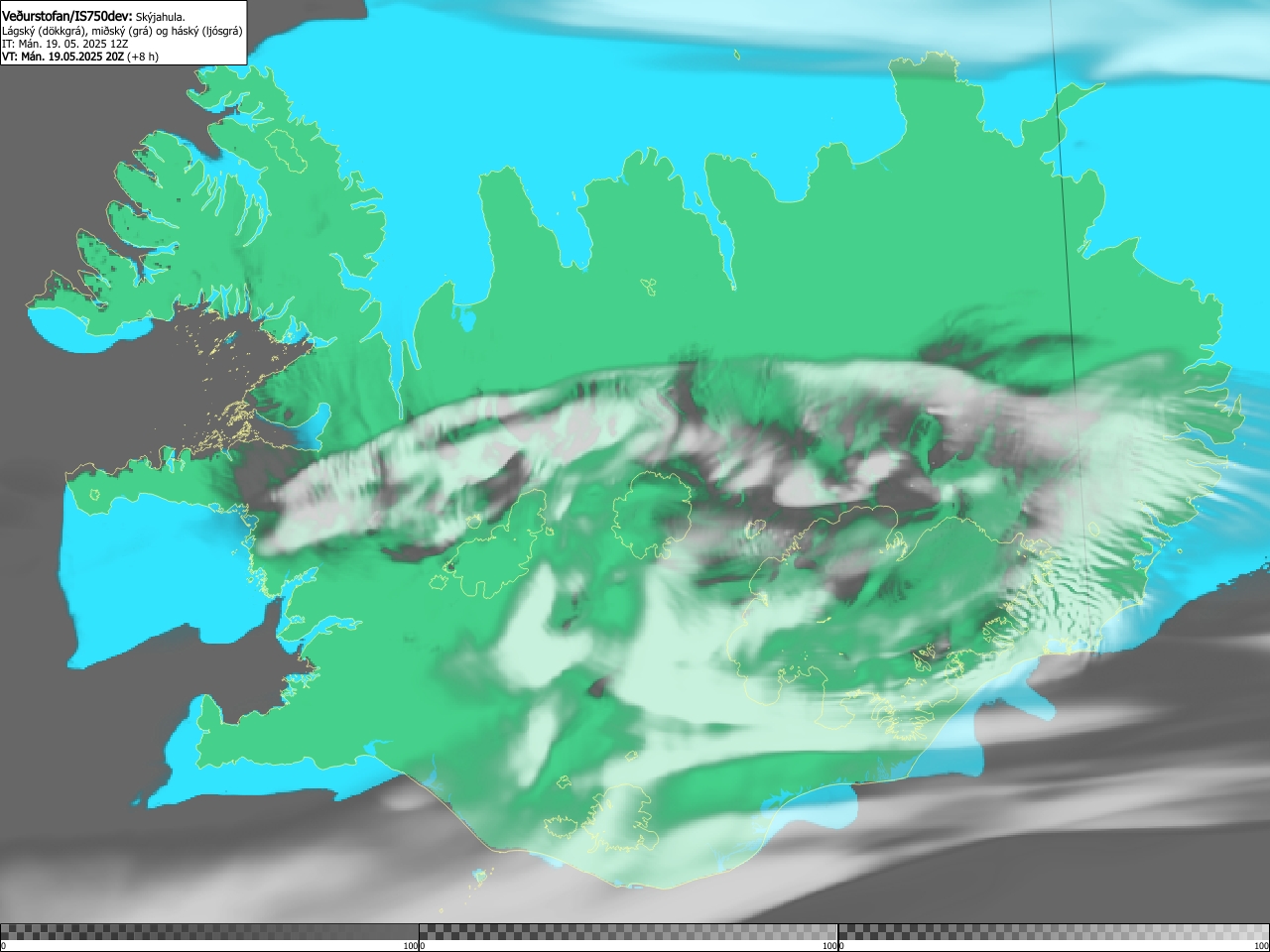Click the 'Veðurstofan/IS750dev:' title text

click(x=67, y=16)
